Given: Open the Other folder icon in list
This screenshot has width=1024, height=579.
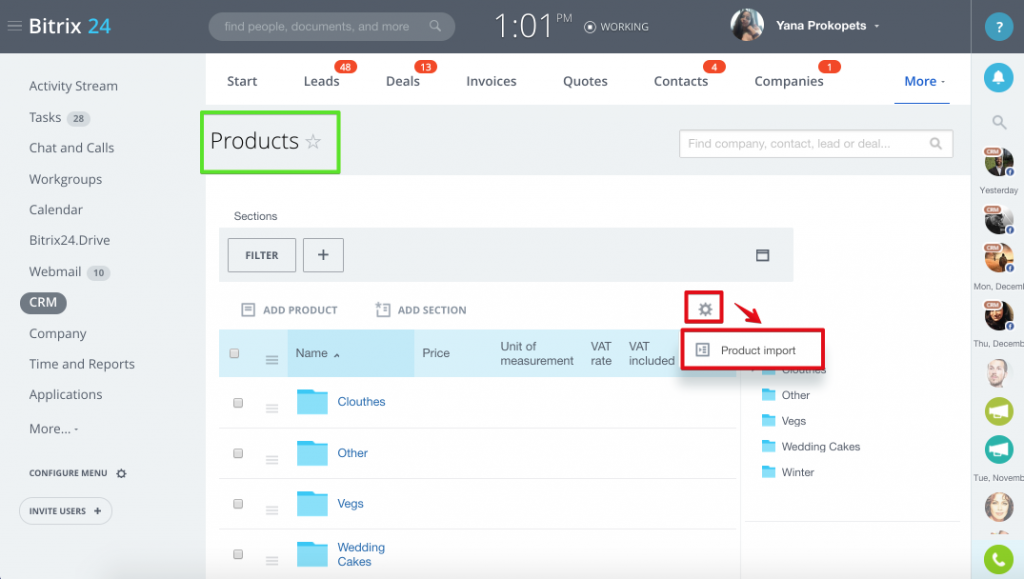Looking at the screenshot, I should coord(312,452).
